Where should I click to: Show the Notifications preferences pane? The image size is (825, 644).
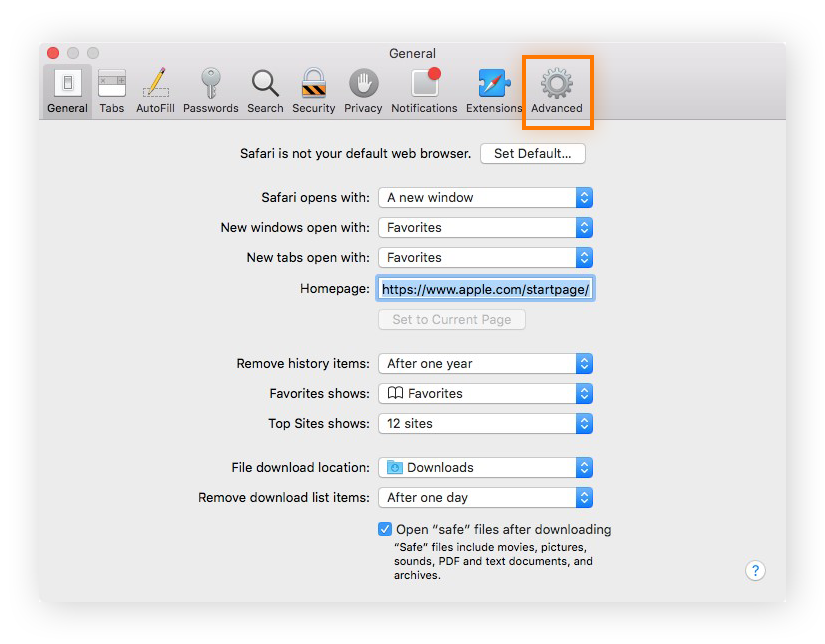(424, 92)
